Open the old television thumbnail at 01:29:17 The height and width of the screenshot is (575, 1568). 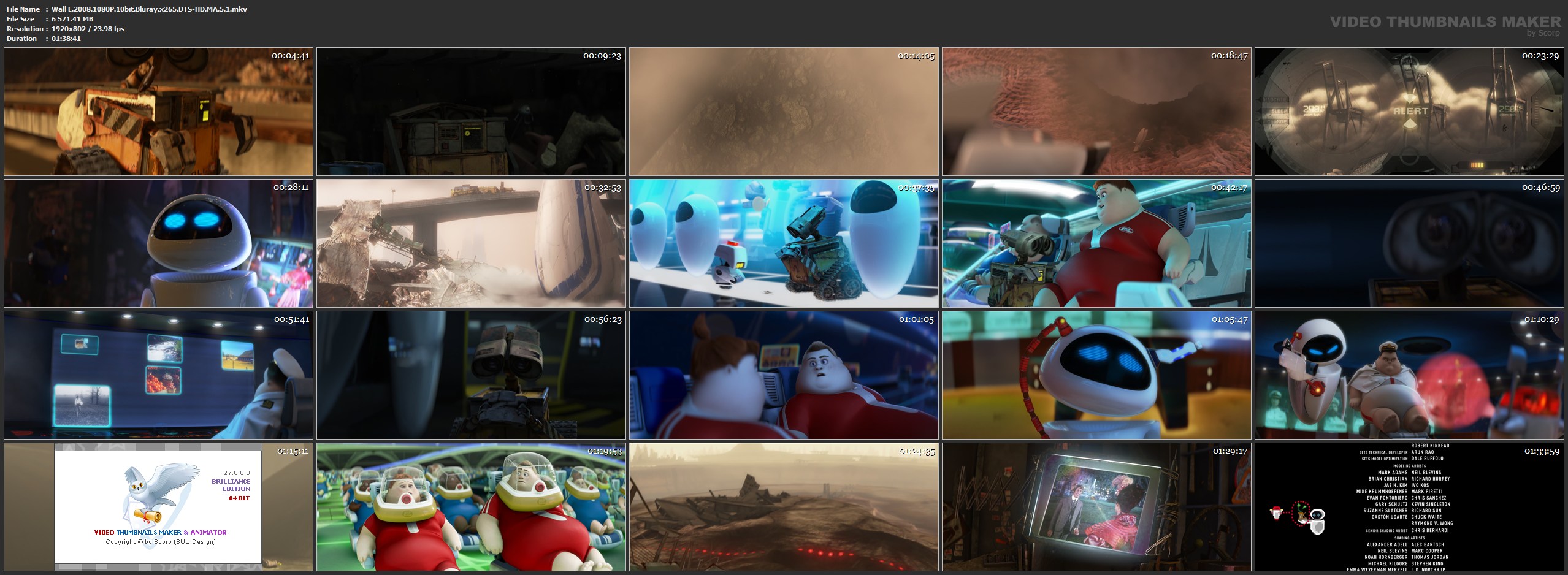pos(1096,507)
